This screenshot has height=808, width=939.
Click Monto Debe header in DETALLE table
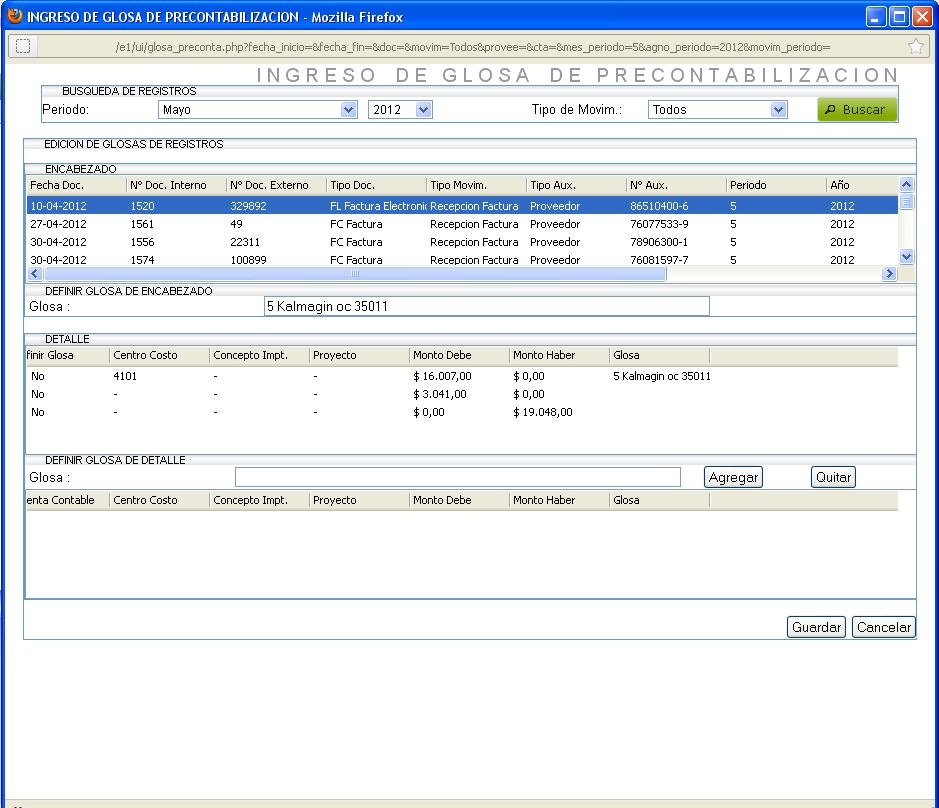(x=459, y=355)
